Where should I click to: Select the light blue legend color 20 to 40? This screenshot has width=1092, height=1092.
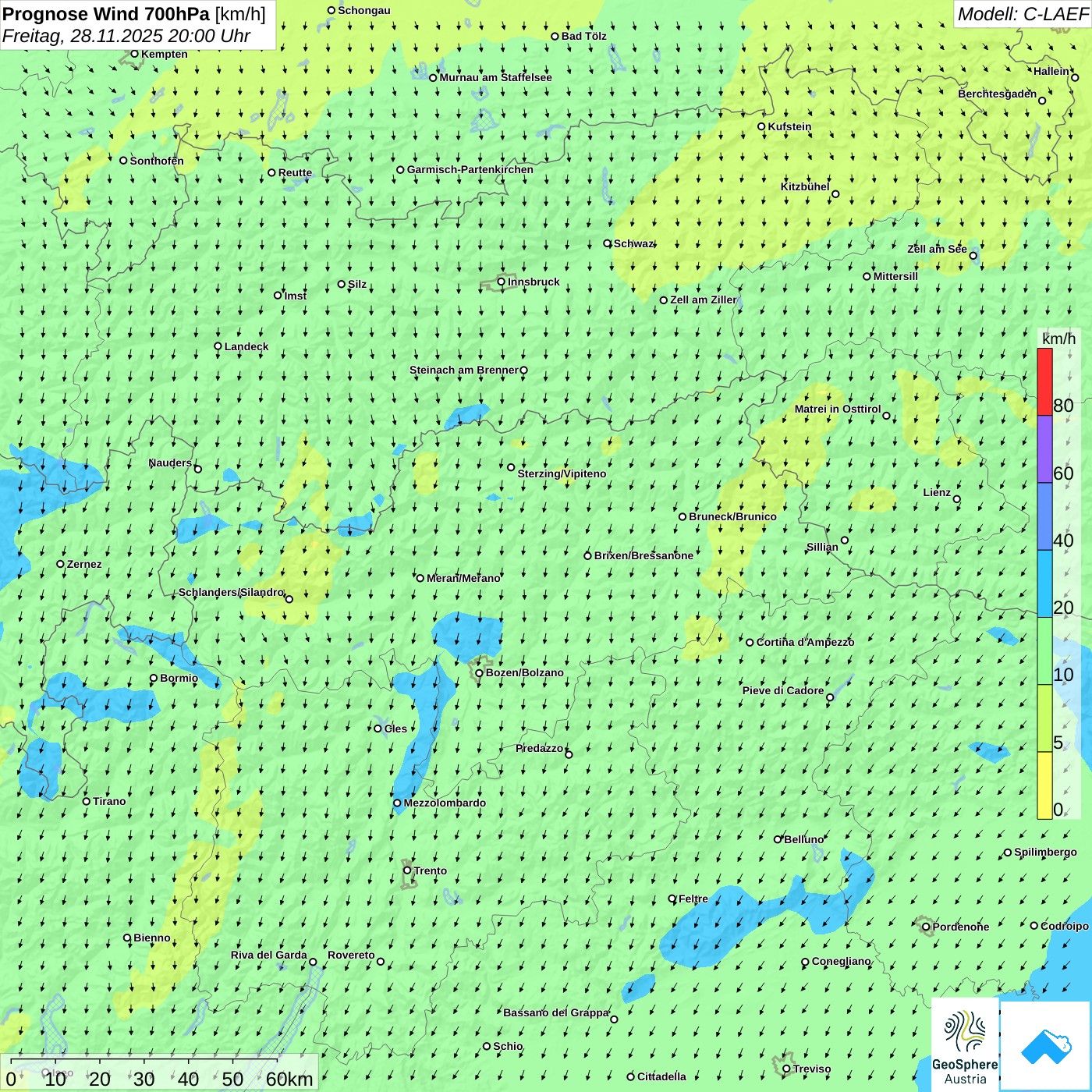[x=1044, y=584]
